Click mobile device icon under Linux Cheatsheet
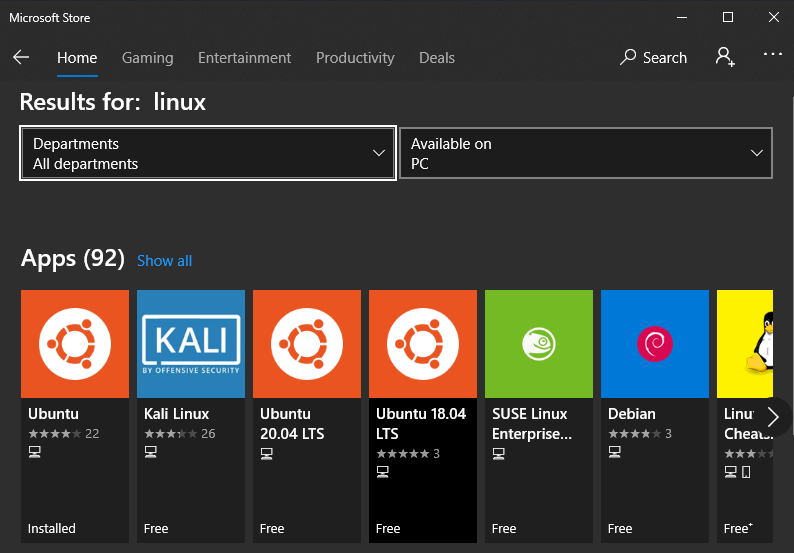 [x=746, y=472]
